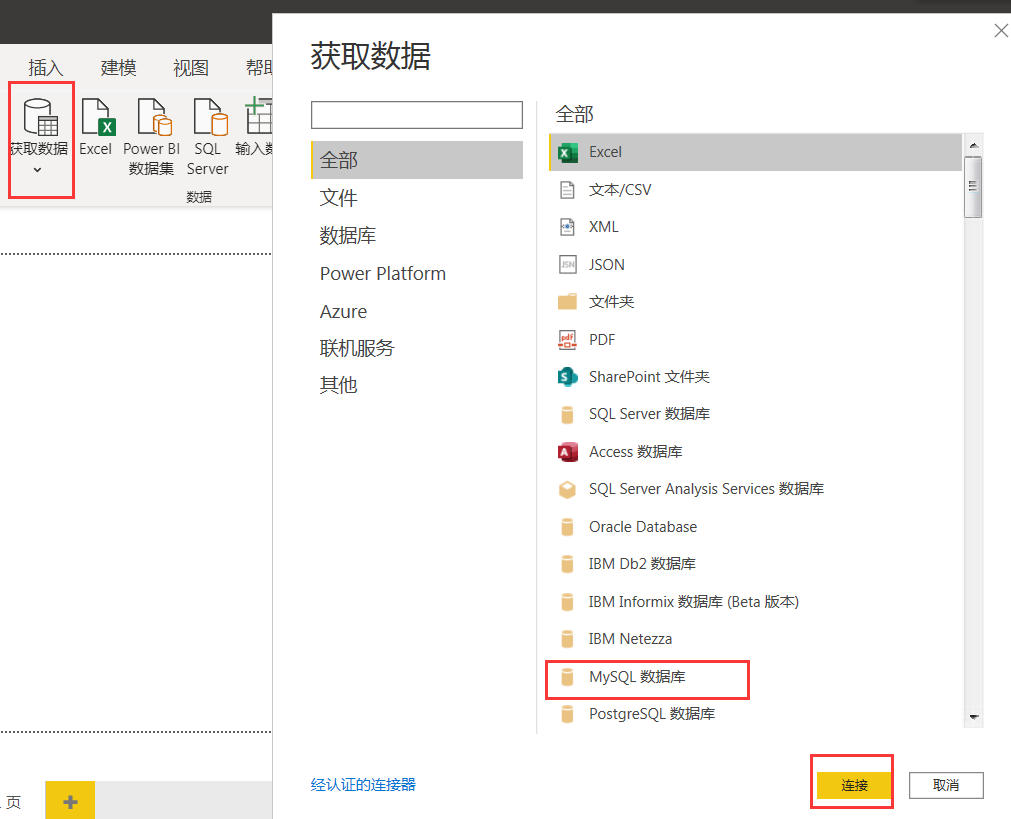Click the Excel ribbon icon
Screen dimensions: 1011x819
[98, 117]
